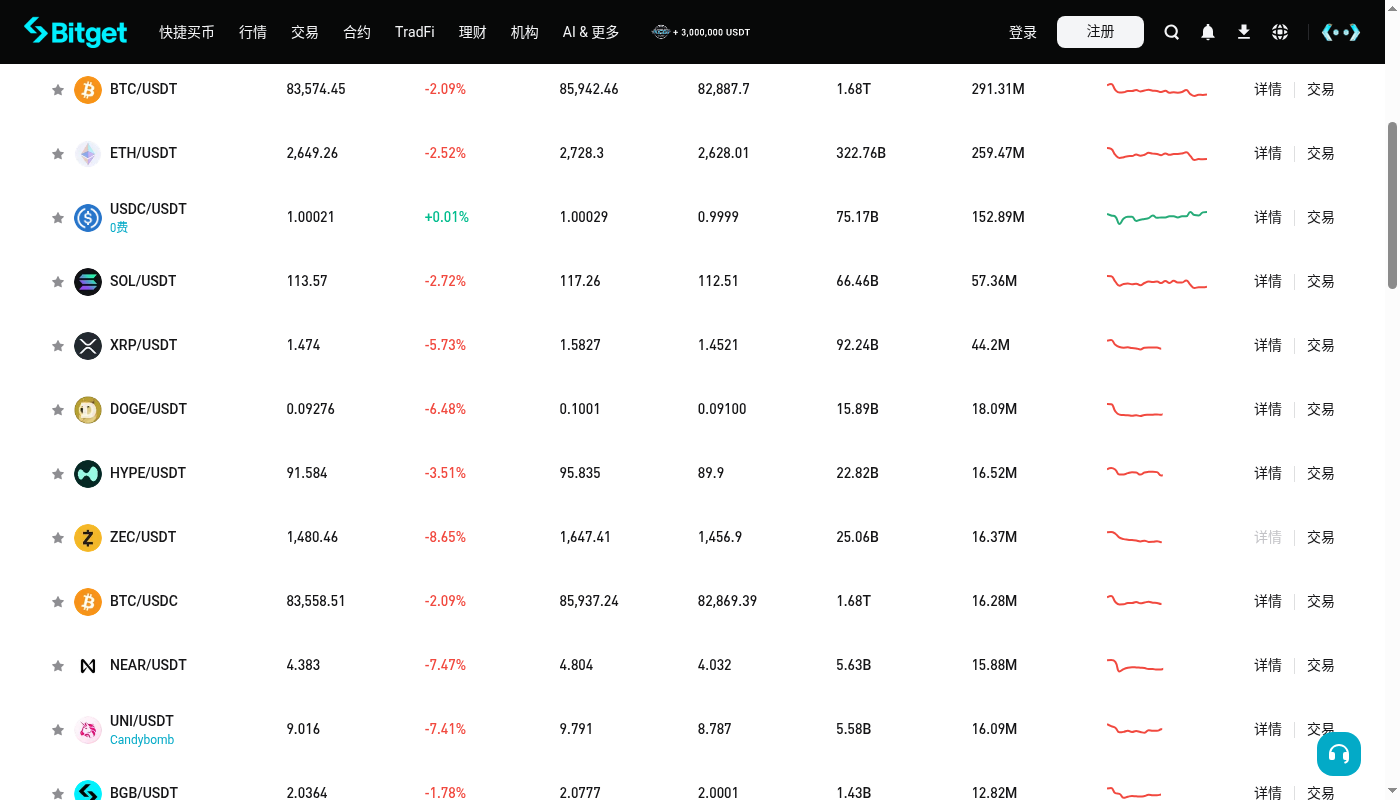Favorite HYPE/USDT with its star
This screenshot has height=800, width=1400.
[58, 474]
